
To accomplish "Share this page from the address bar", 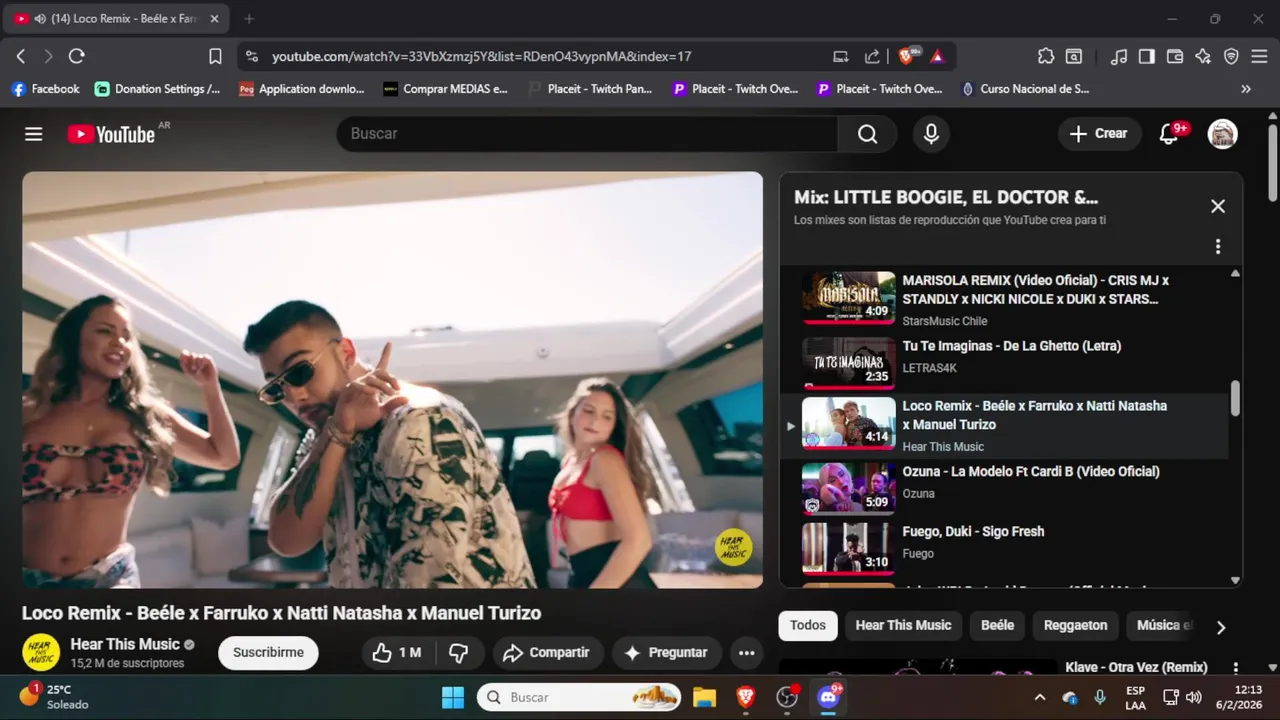I will pos(872,57).
